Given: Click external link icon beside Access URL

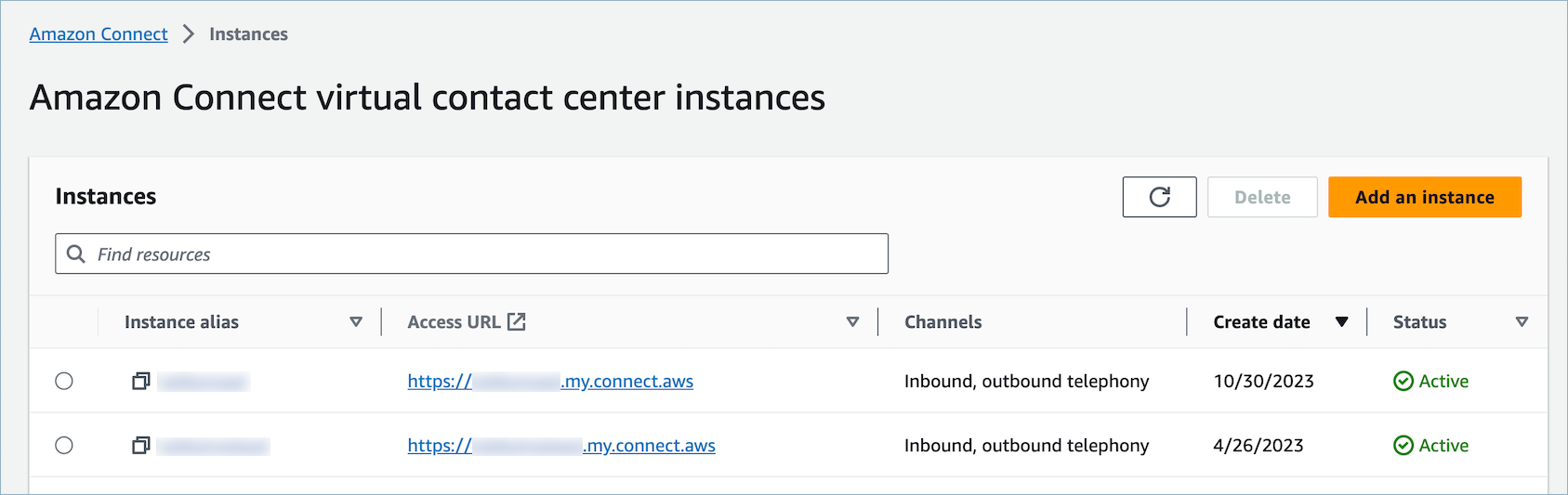Looking at the screenshot, I should point(517,322).
